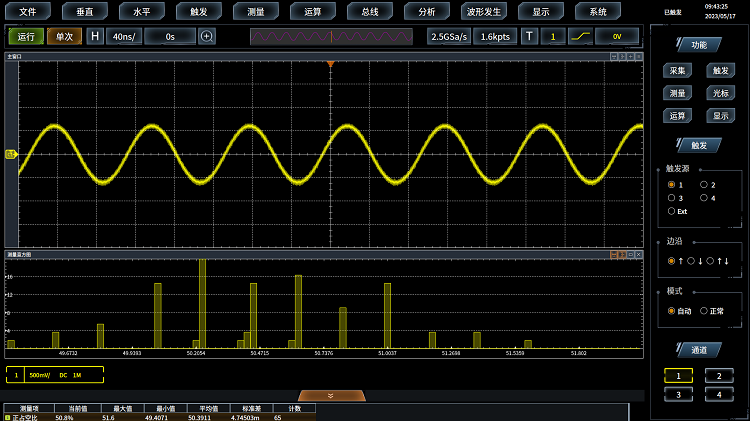The height and width of the screenshot is (421, 750).
Task: Set trigger mode to 正常
Action: 703,311
